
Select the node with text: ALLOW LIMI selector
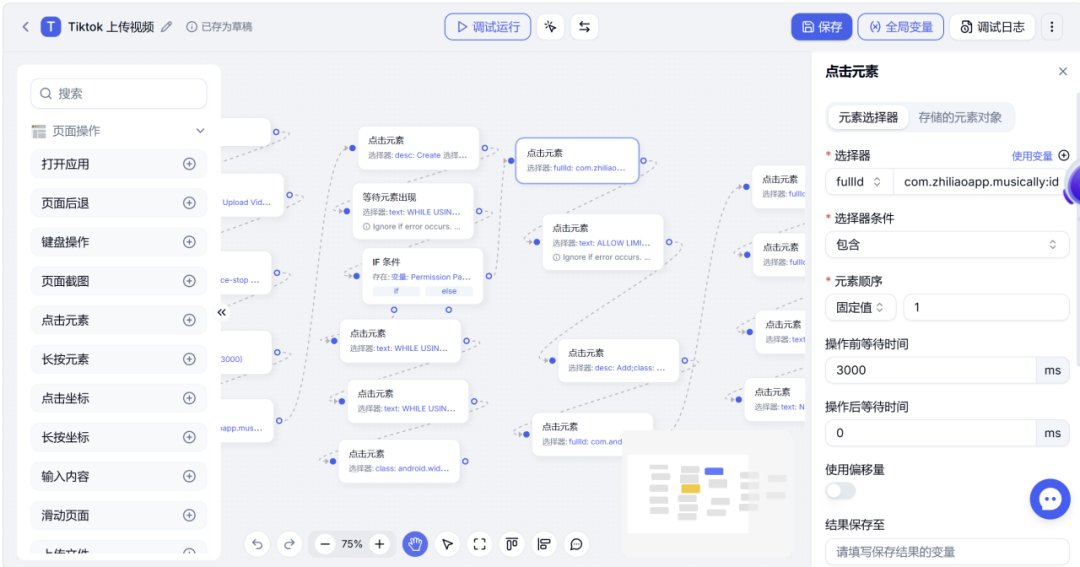click(602, 242)
